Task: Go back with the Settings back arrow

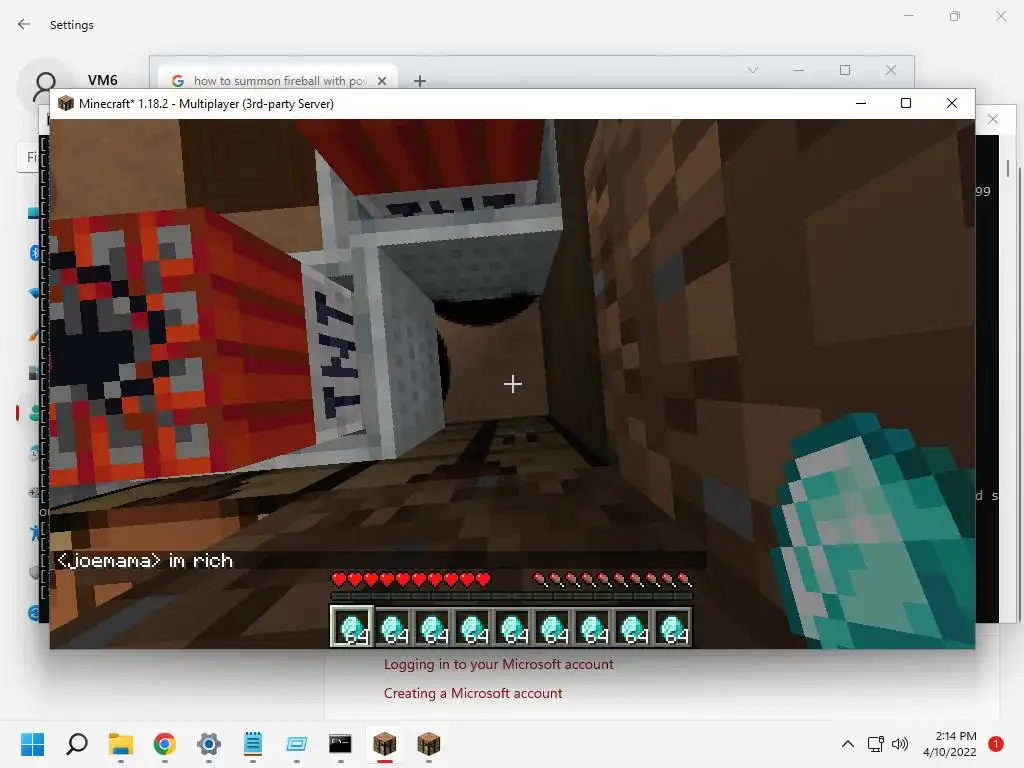Action: (x=24, y=24)
